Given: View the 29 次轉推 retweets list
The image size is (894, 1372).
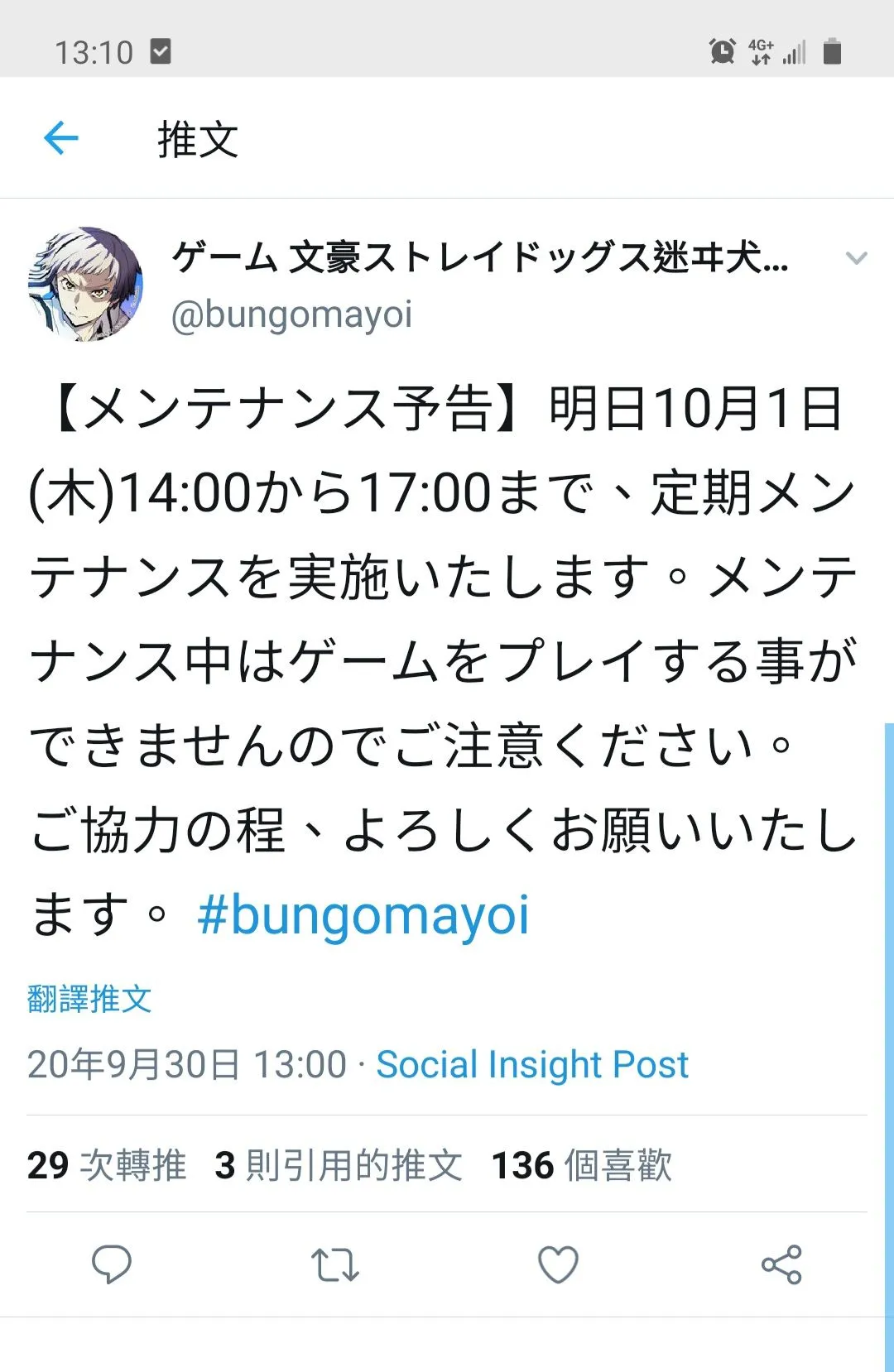Looking at the screenshot, I should [x=107, y=1165].
